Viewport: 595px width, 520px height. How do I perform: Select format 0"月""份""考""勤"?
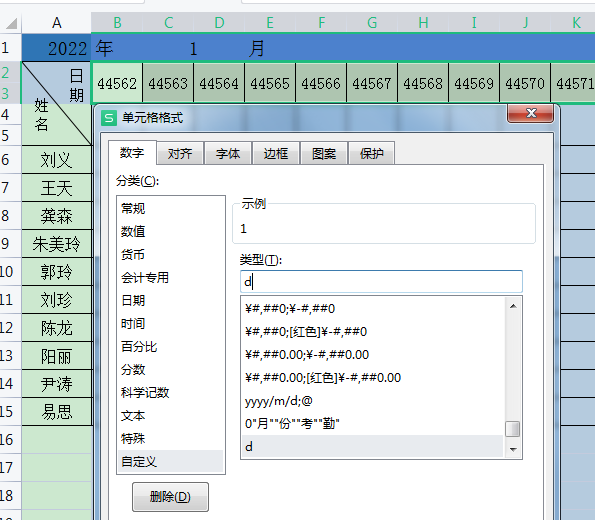coord(373,424)
